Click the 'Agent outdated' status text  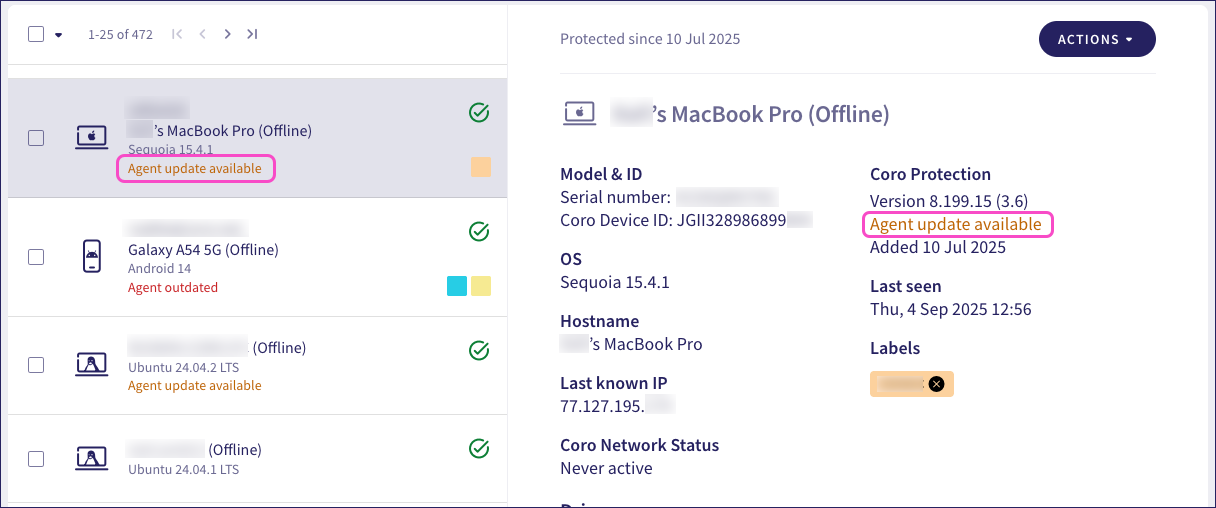click(x=173, y=288)
